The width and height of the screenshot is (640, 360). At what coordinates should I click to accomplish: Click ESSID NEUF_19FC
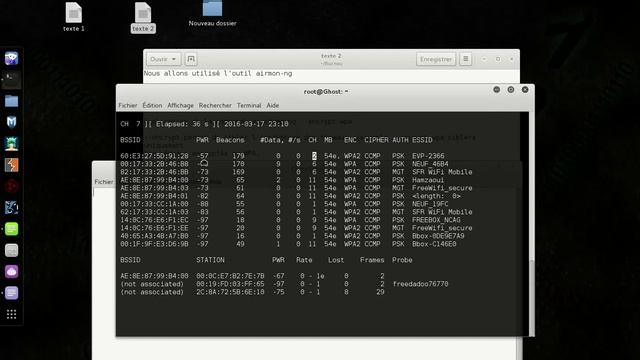tap(430, 204)
